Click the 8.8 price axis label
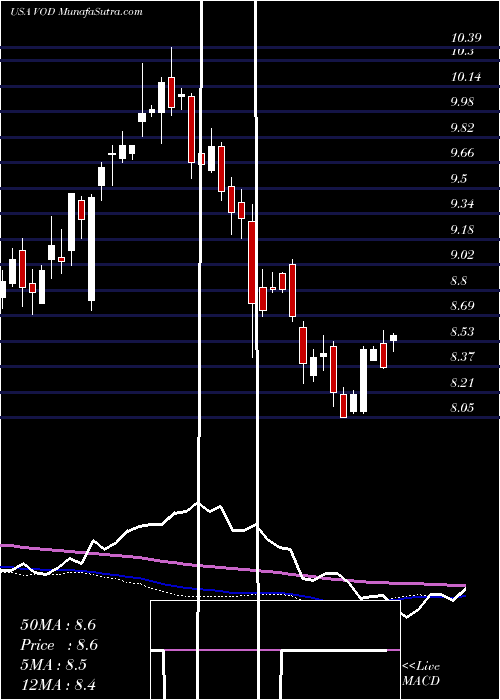 pos(459,281)
